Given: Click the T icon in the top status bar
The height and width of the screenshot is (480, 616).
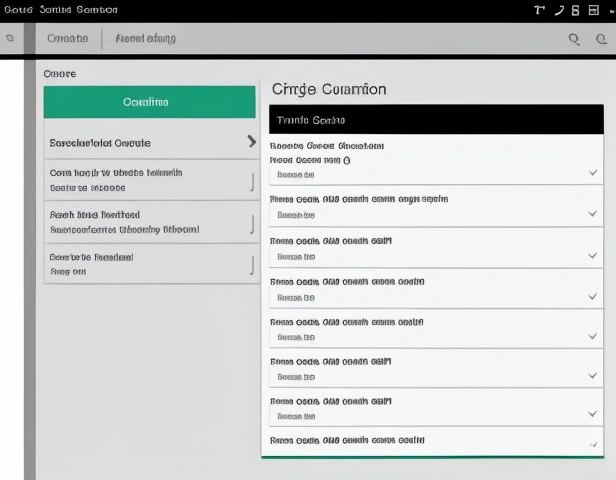Looking at the screenshot, I should pyautogui.click(x=540, y=10).
